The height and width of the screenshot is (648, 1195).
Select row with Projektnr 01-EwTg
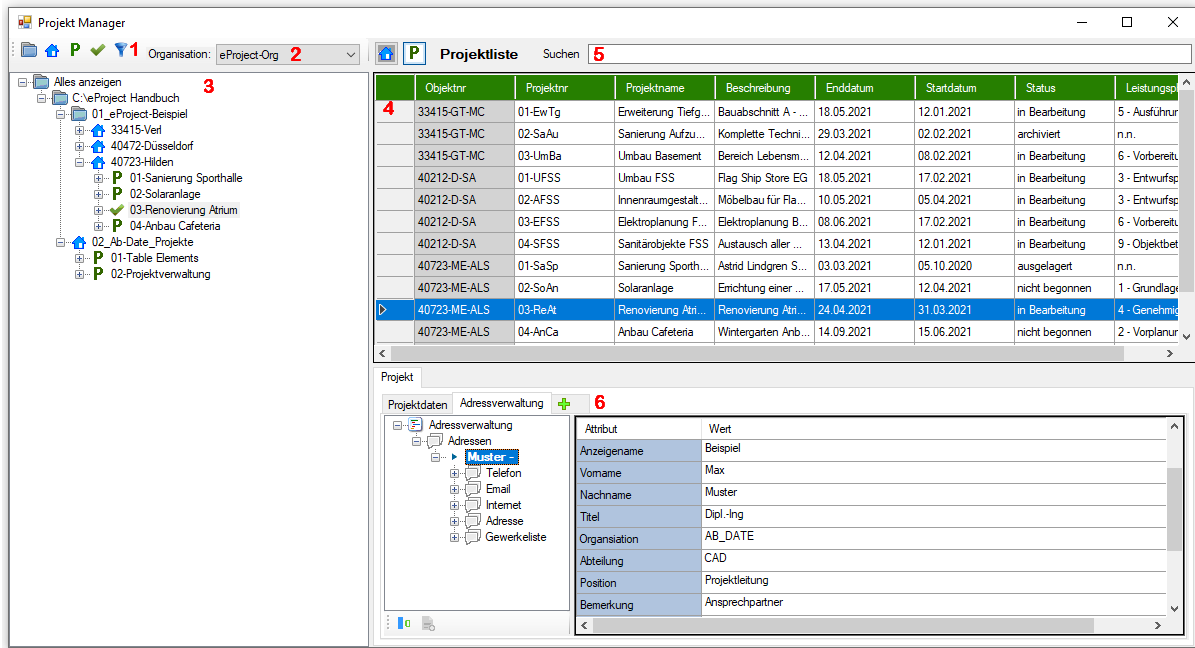coord(564,111)
